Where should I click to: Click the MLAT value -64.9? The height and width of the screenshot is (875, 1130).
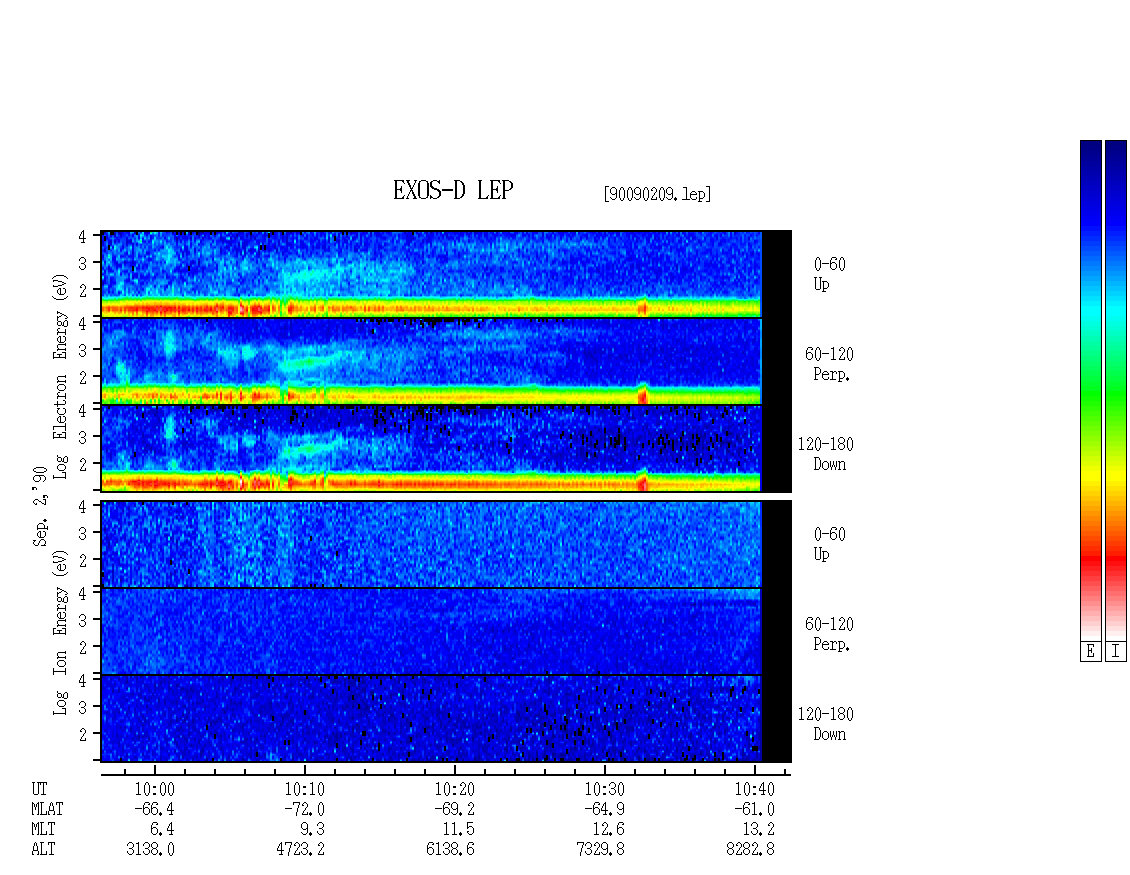(604, 809)
